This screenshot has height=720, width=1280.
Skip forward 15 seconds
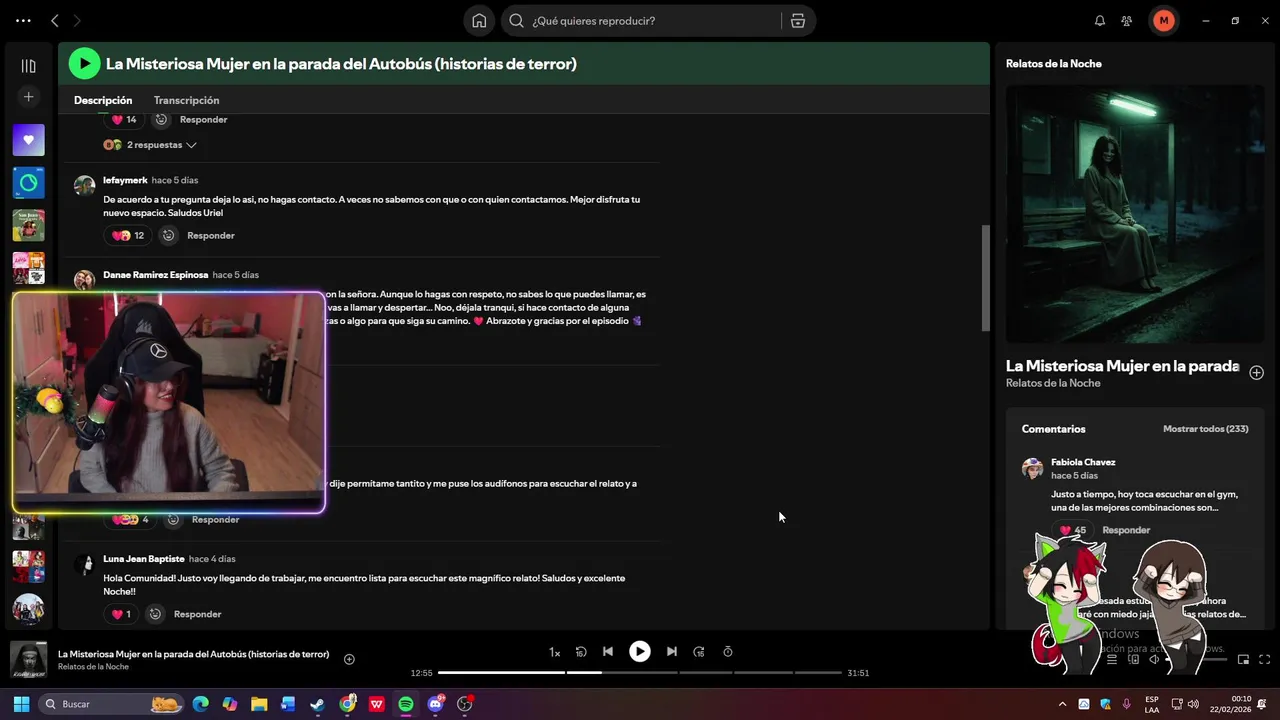[x=699, y=652]
